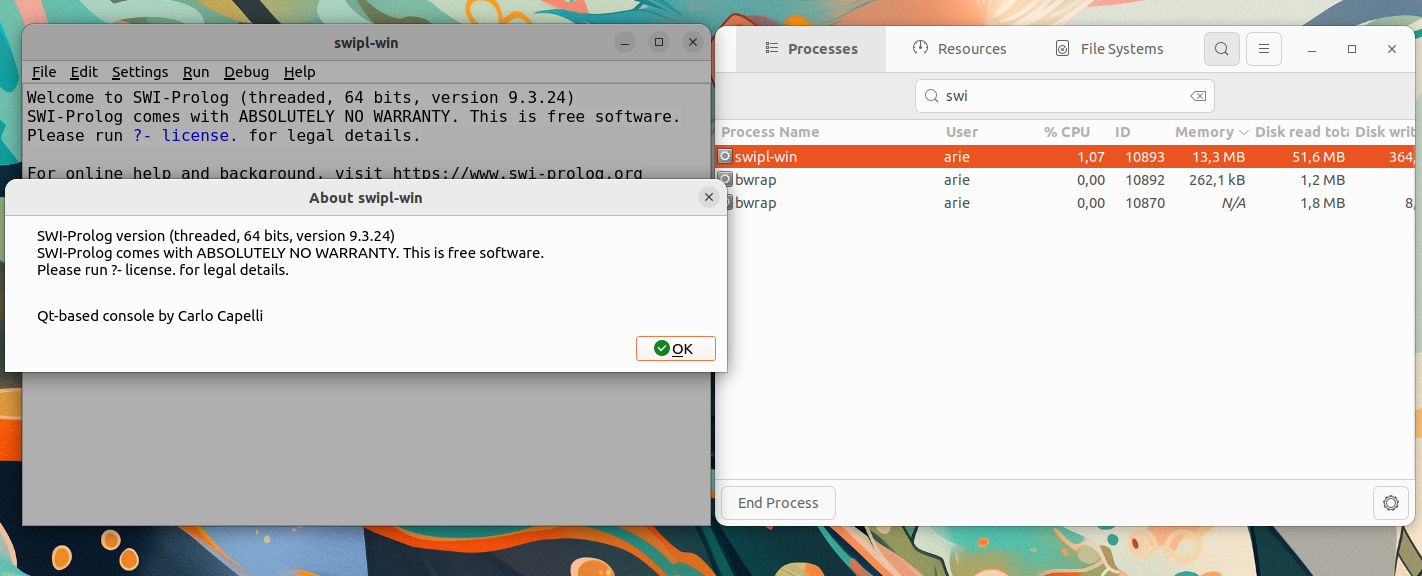Sort by the Disk read total column

coord(1301,132)
